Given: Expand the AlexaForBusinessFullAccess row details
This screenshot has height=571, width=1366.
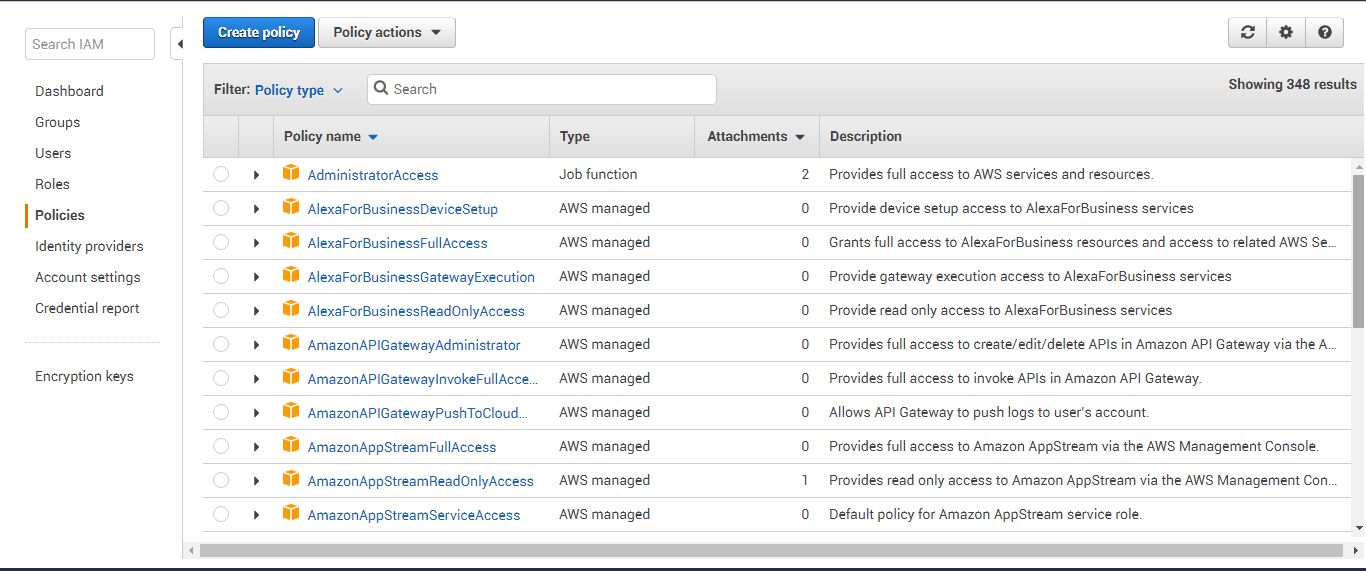Looking at the screenshot, I should (256, 243).
